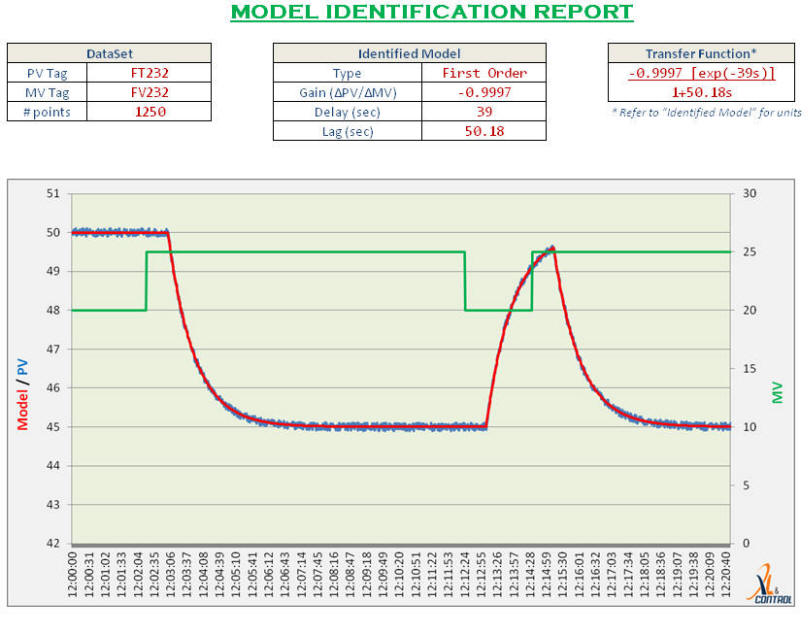Click the time label 12:07:14
Screen dimensions: 808x618
(x=301, y=574)
